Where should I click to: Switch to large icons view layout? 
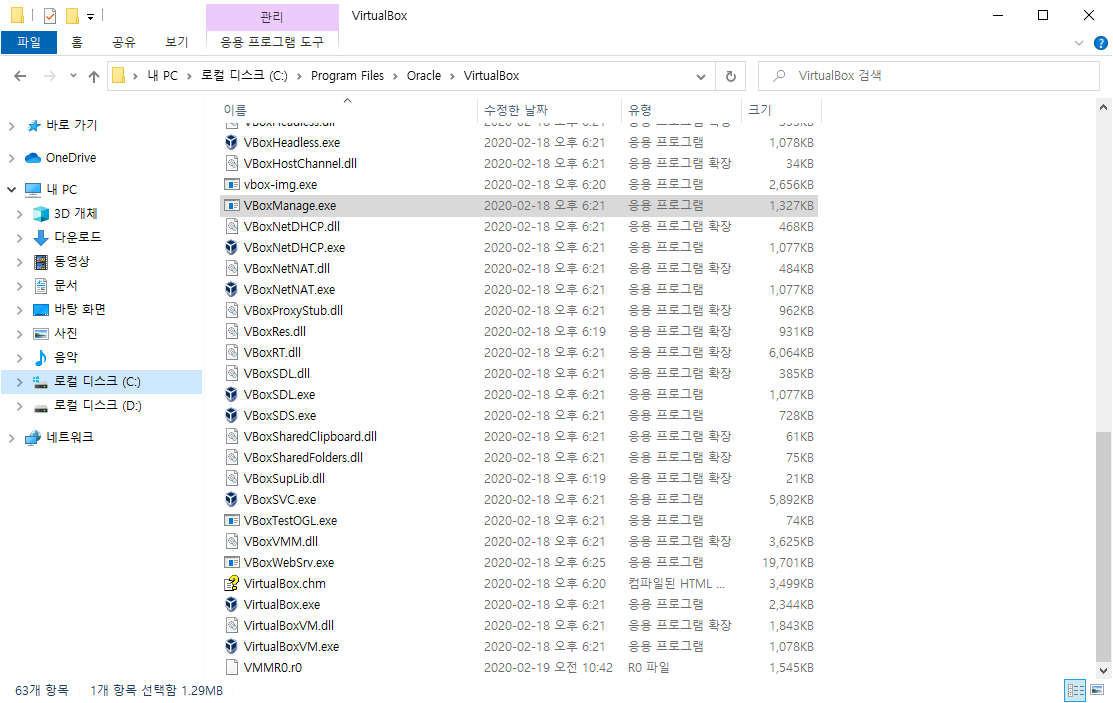pos(1097,690)
